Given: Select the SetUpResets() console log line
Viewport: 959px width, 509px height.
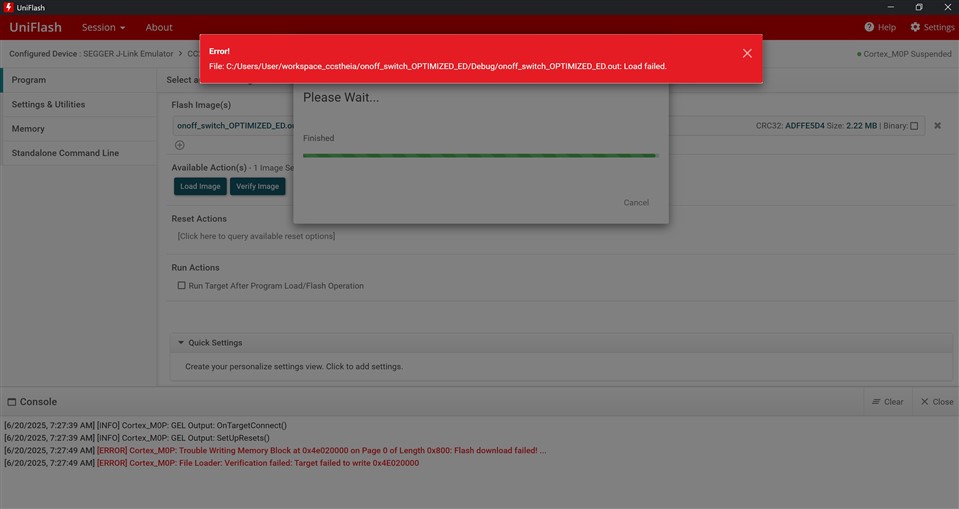Looking at the screenshot, I should point(137,438).
